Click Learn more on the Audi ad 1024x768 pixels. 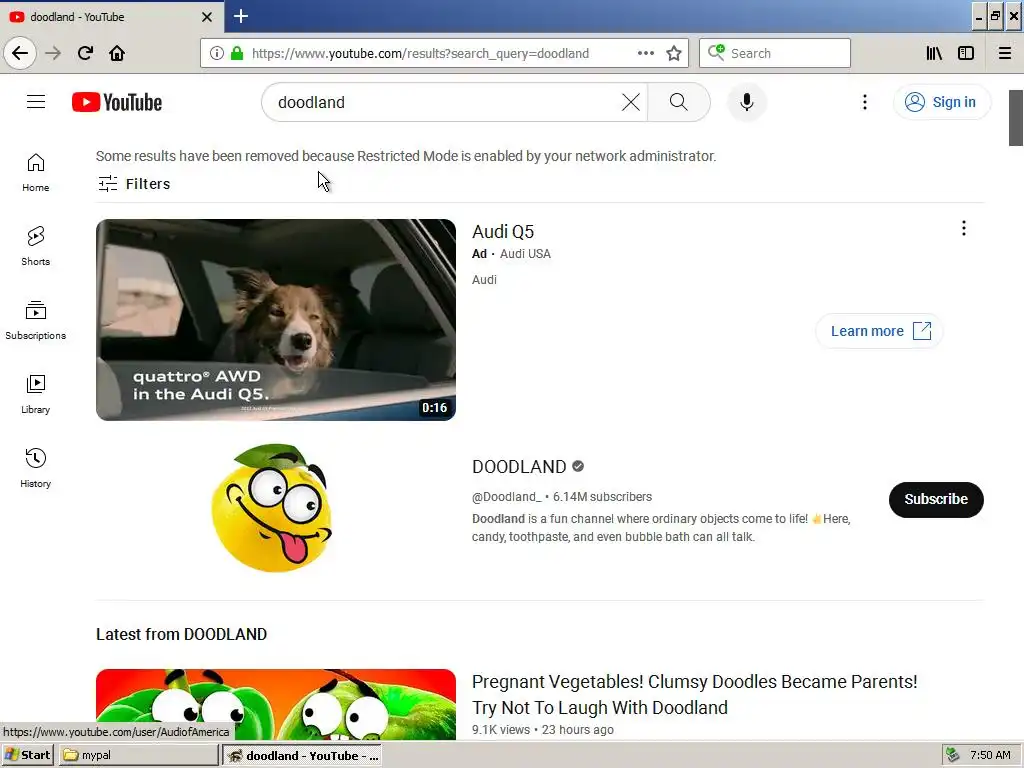click(x=880, y=331)
